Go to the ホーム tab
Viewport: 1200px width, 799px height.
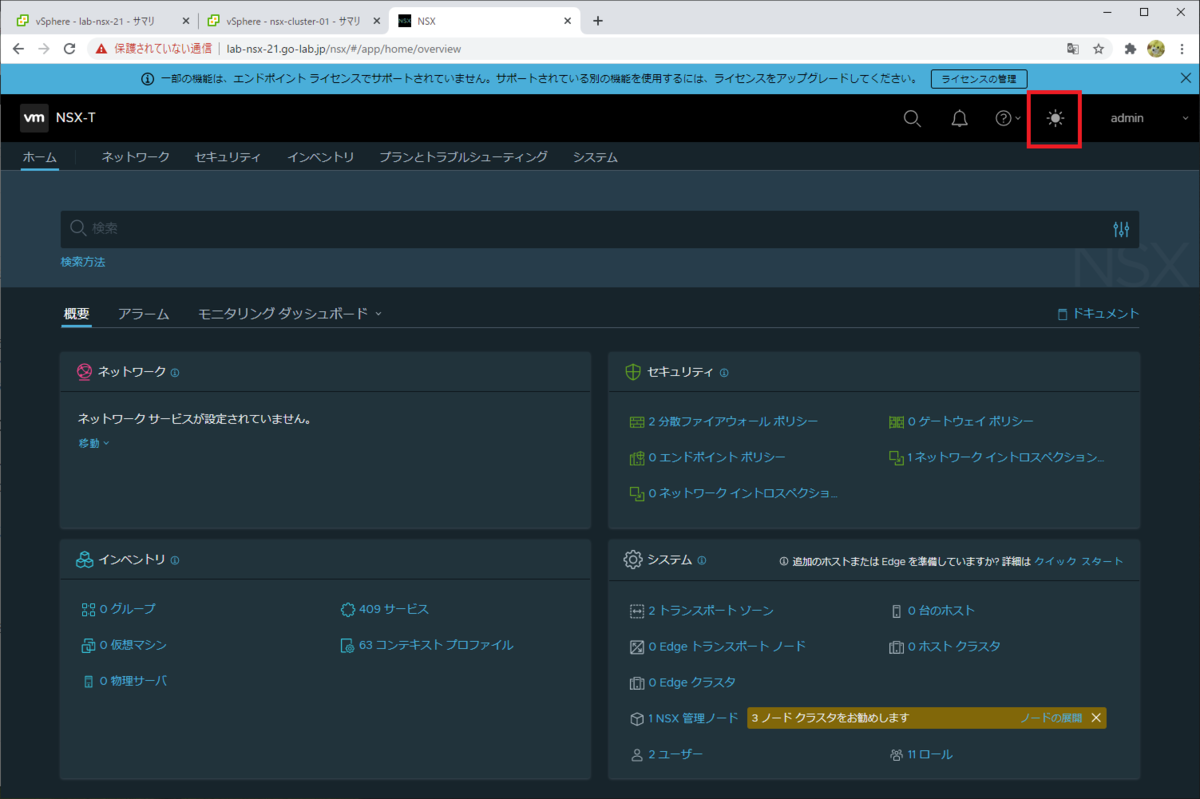(x=40, y=157)
